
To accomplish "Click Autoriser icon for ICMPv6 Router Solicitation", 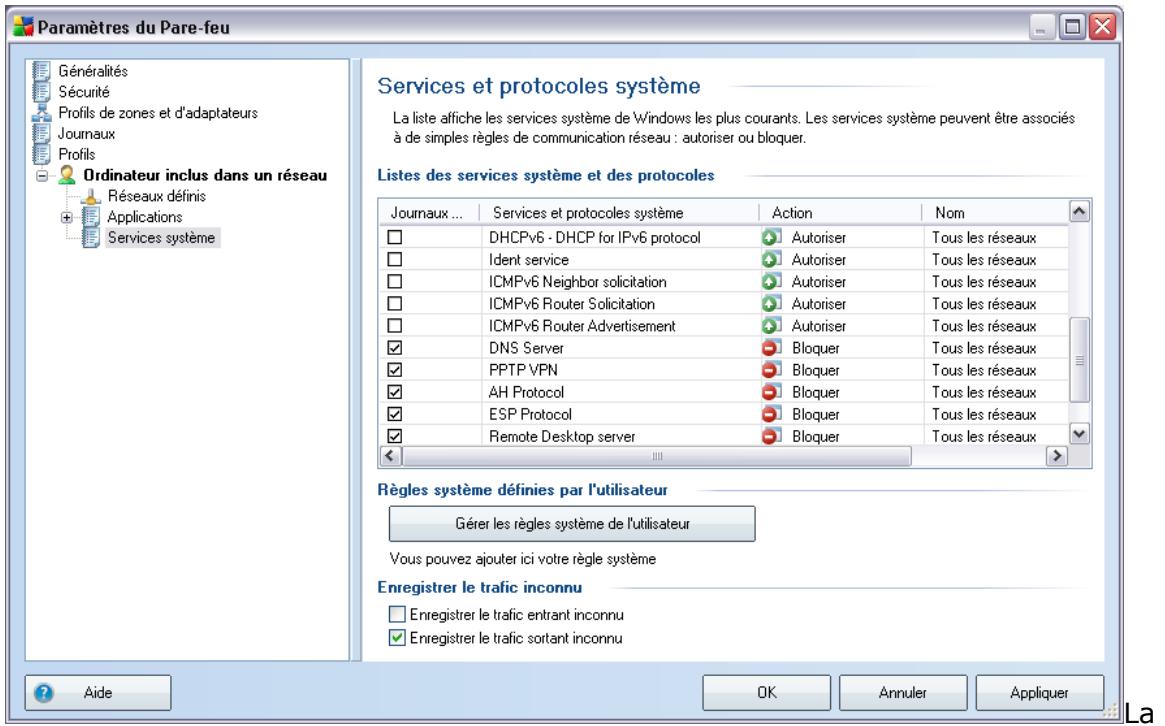I will pyautogui.click(x=771, y=304).
